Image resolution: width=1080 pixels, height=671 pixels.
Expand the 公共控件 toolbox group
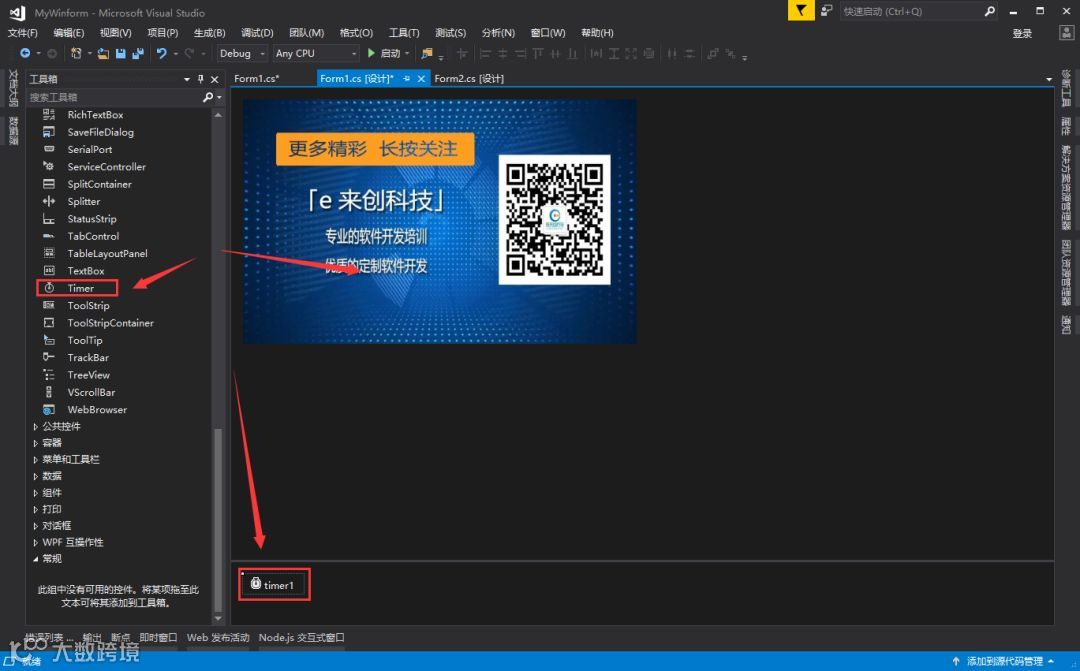35,426
